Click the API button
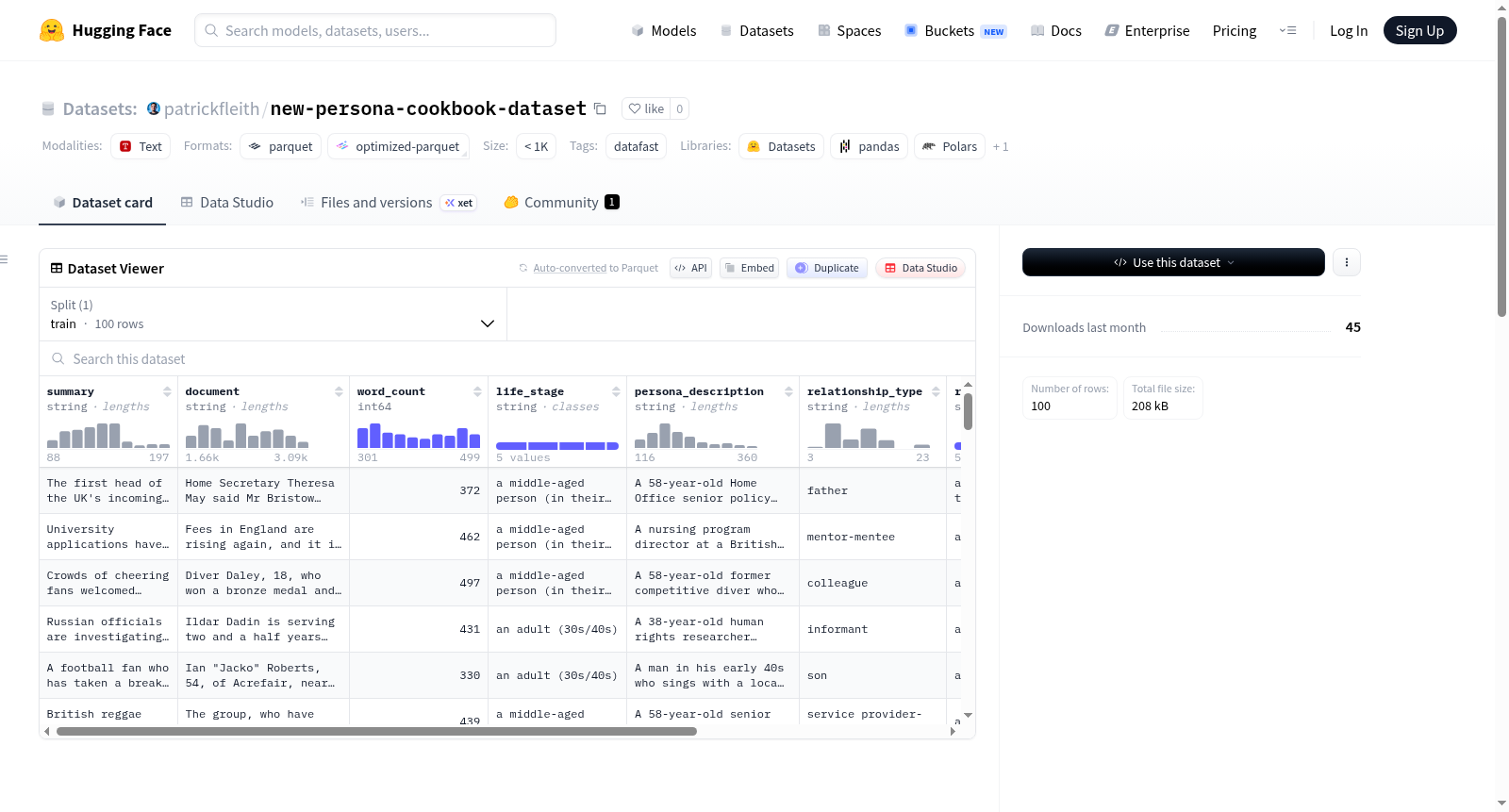The height and width of the screenshot is (812, 1509). pos(690,268)
